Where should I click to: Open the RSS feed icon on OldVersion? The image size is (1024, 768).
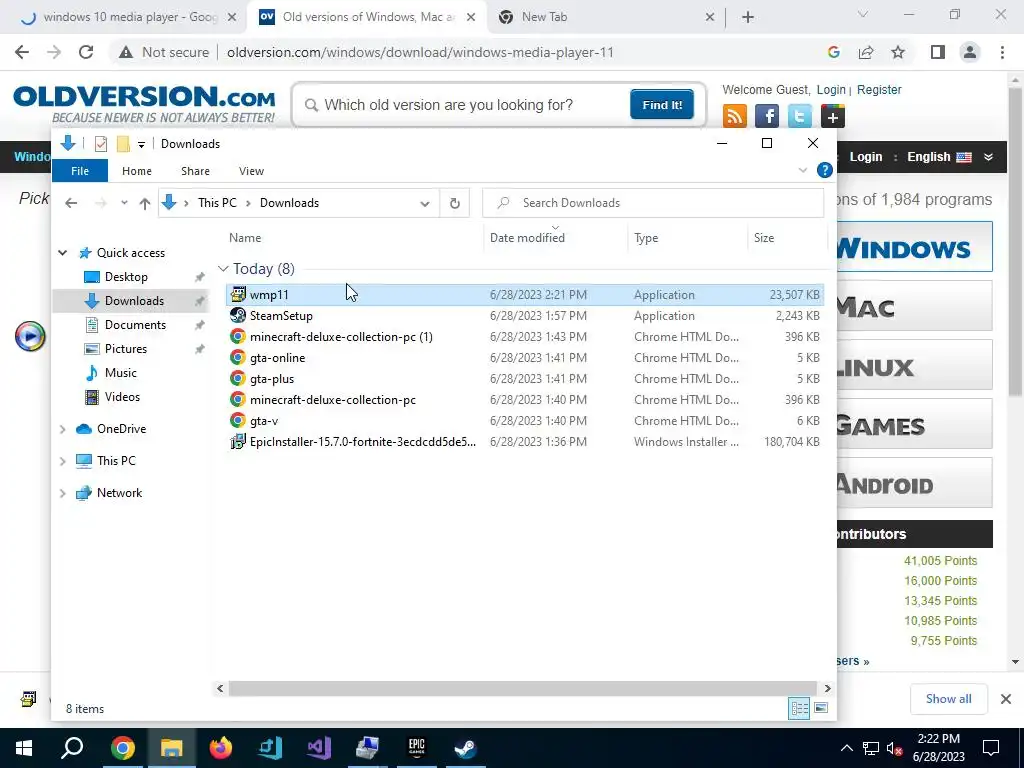click(x=735, y=116)
